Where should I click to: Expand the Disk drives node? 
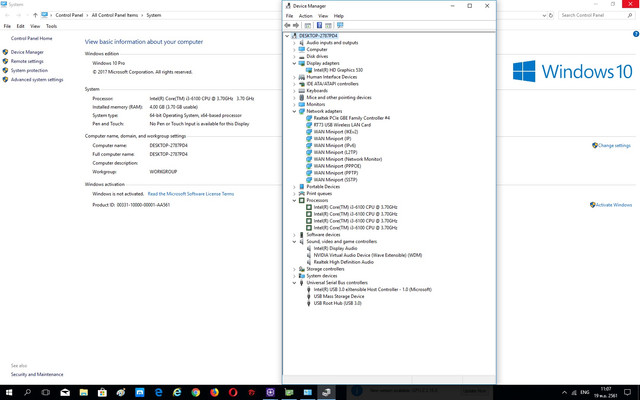point(294,56)
